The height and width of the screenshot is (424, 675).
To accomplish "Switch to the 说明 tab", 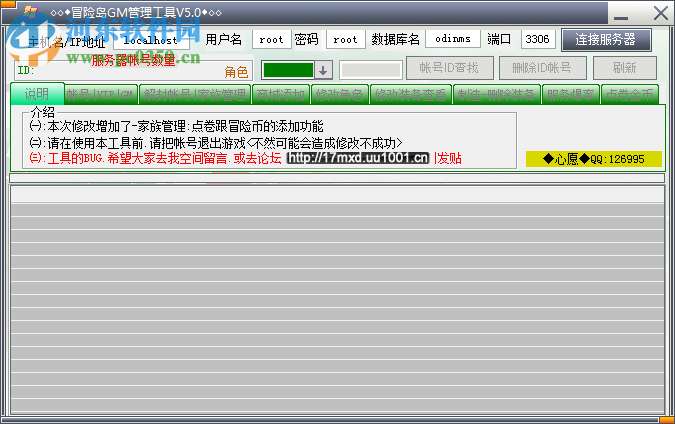I will tap(37, 94).
